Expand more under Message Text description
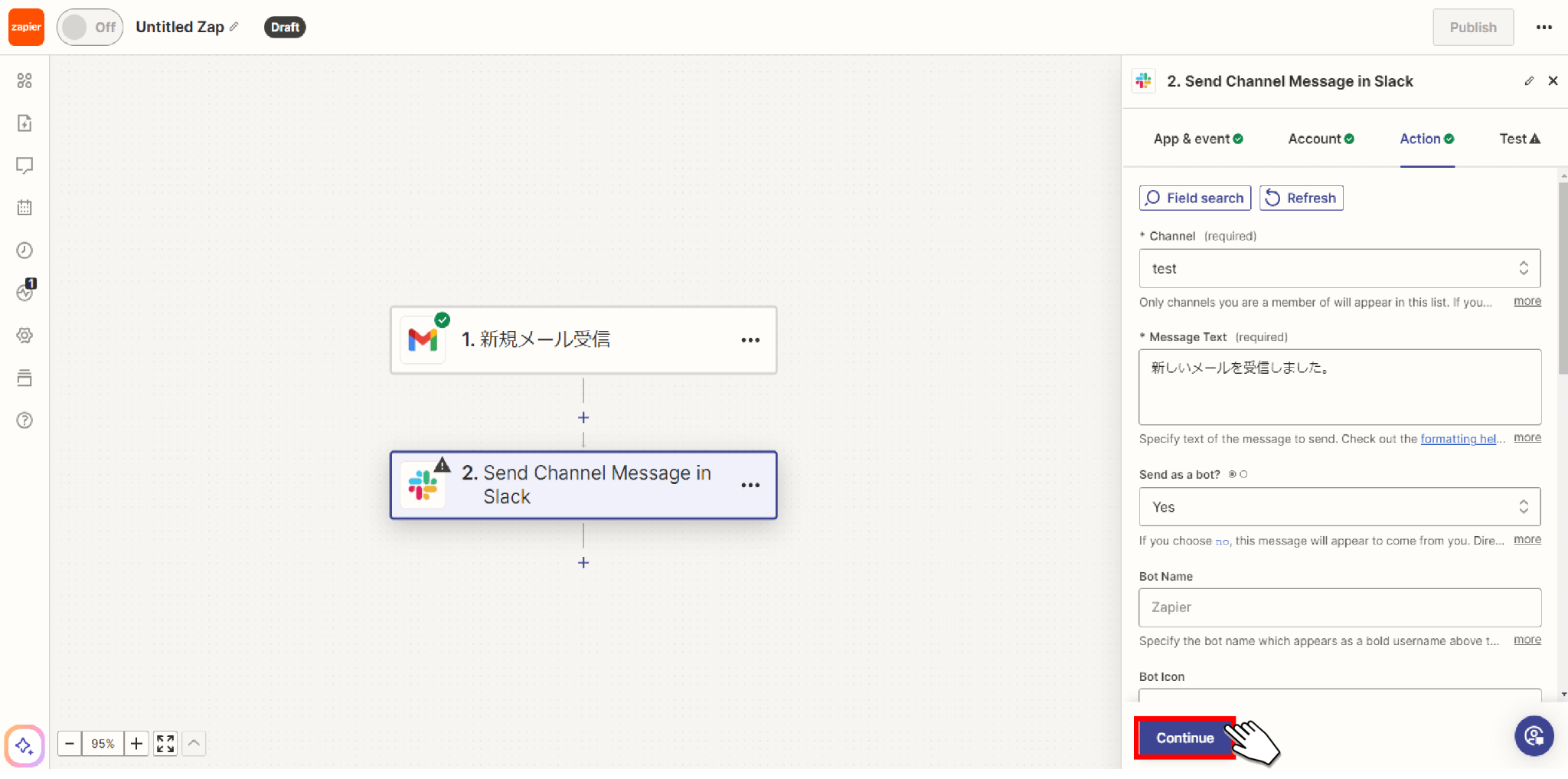 coord(1527,437)
